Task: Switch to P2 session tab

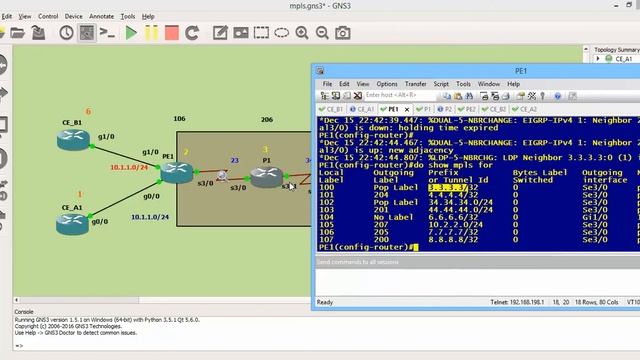Action: (x=444, y=109)
